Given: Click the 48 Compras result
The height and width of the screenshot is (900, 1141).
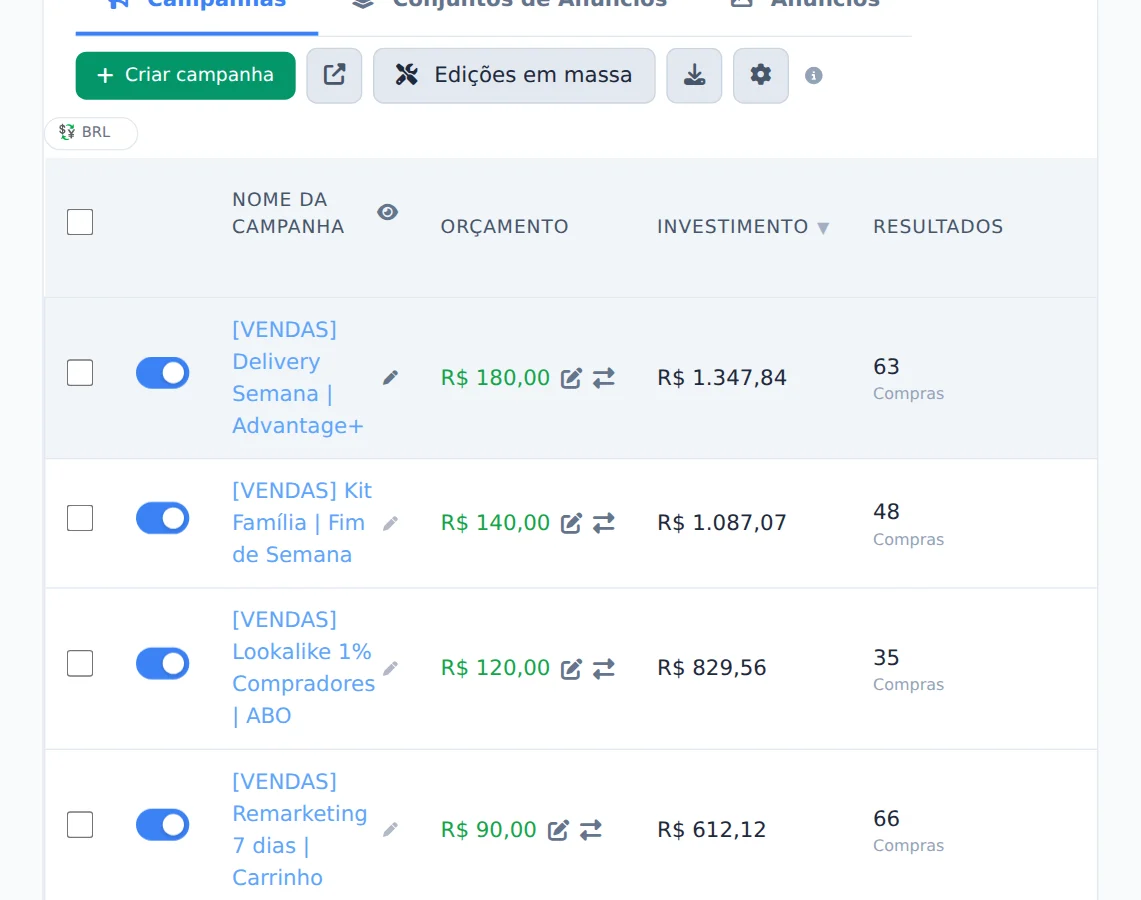Looking at the screenshot, I should point(908,524).
